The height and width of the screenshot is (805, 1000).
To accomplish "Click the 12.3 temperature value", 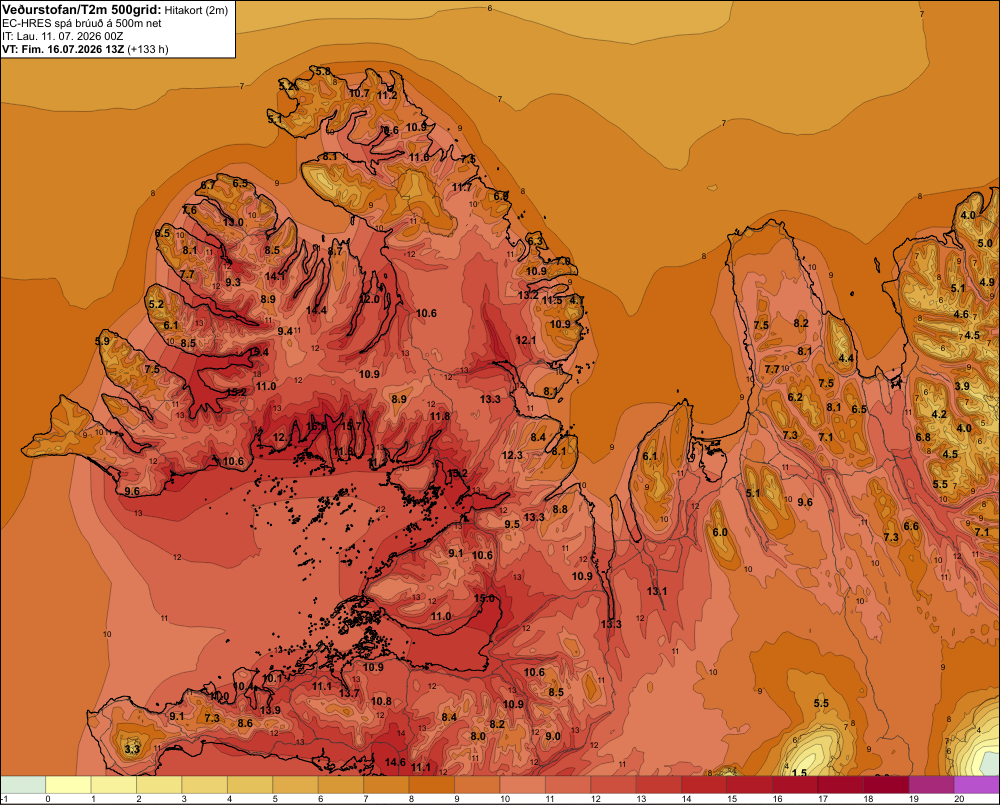I will pyautogui.click(x=512, y=455).
